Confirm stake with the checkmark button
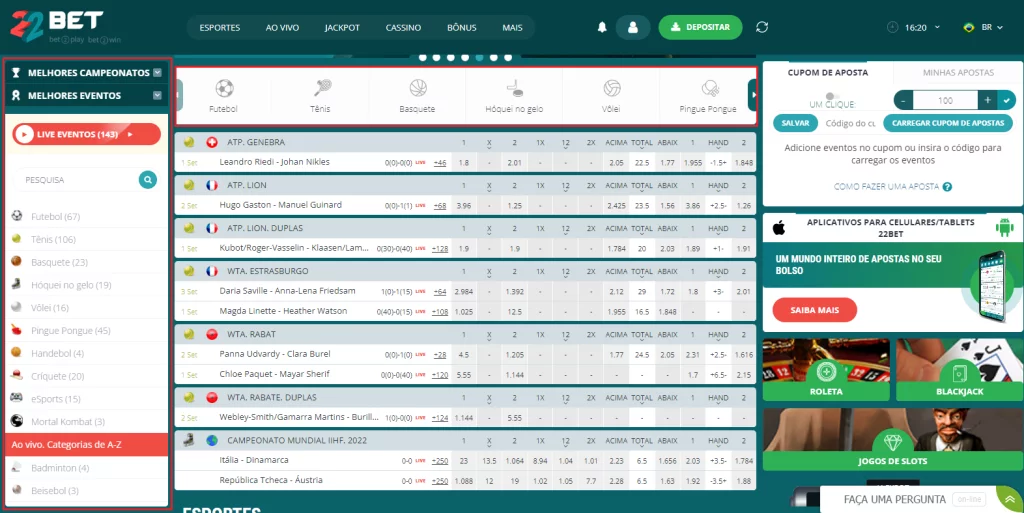1024x513 pixels. tap(1006, 101)
